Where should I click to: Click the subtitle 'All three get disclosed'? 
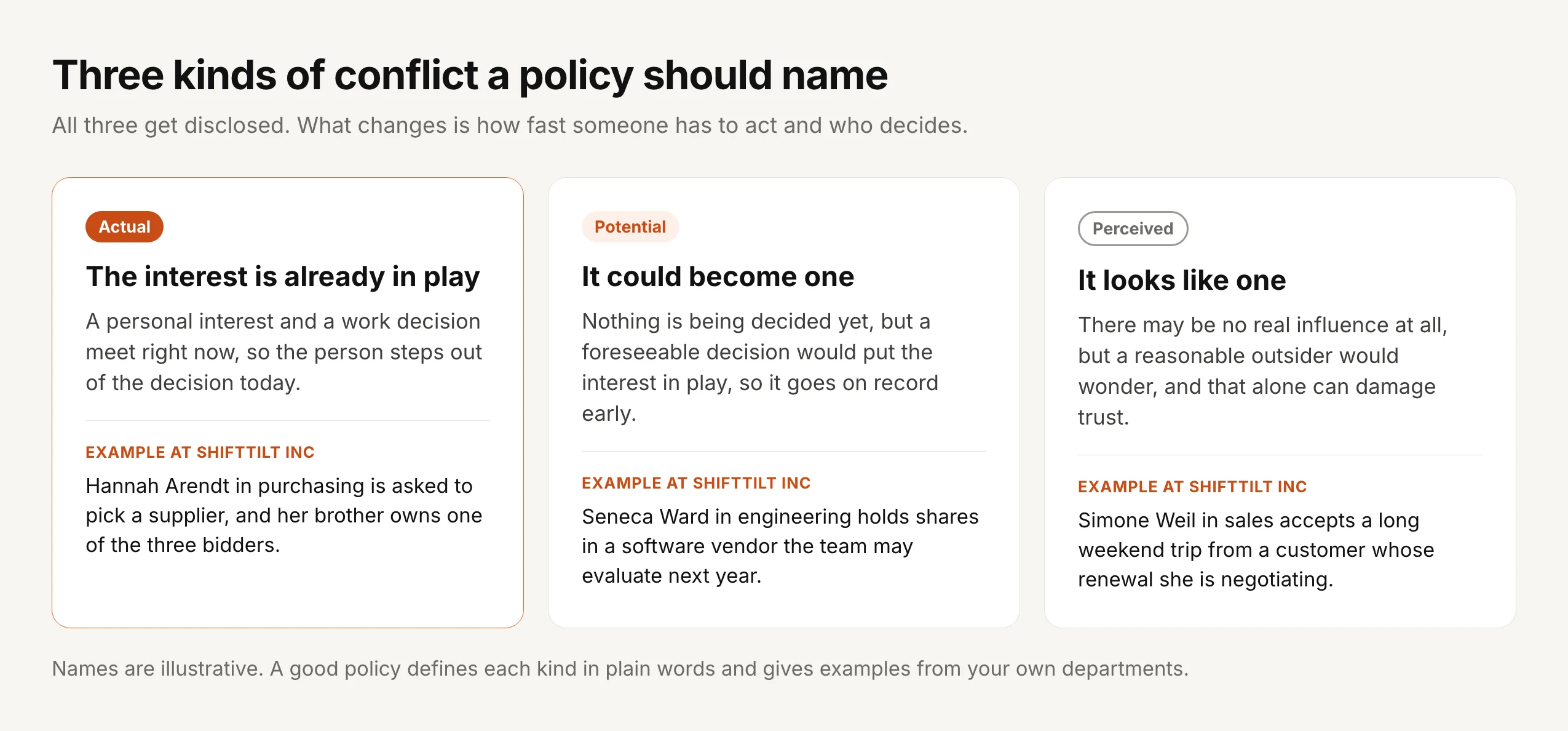coord(510,126)
